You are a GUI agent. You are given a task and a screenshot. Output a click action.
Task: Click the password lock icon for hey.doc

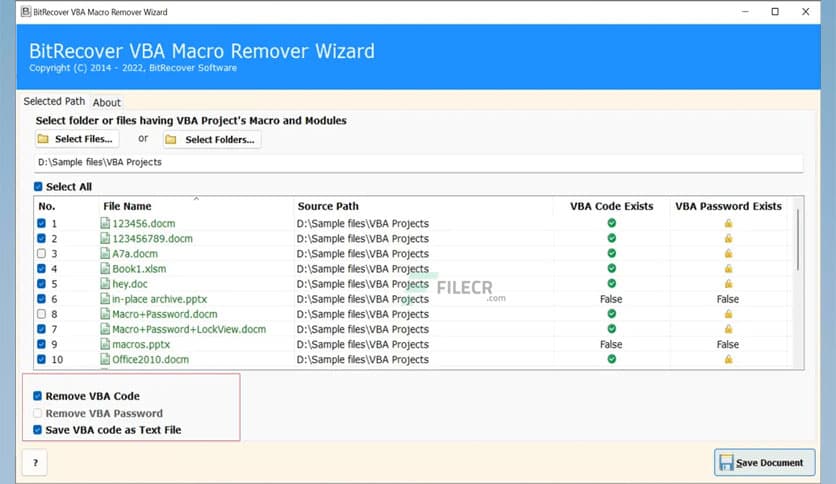[x=728, y=284]
